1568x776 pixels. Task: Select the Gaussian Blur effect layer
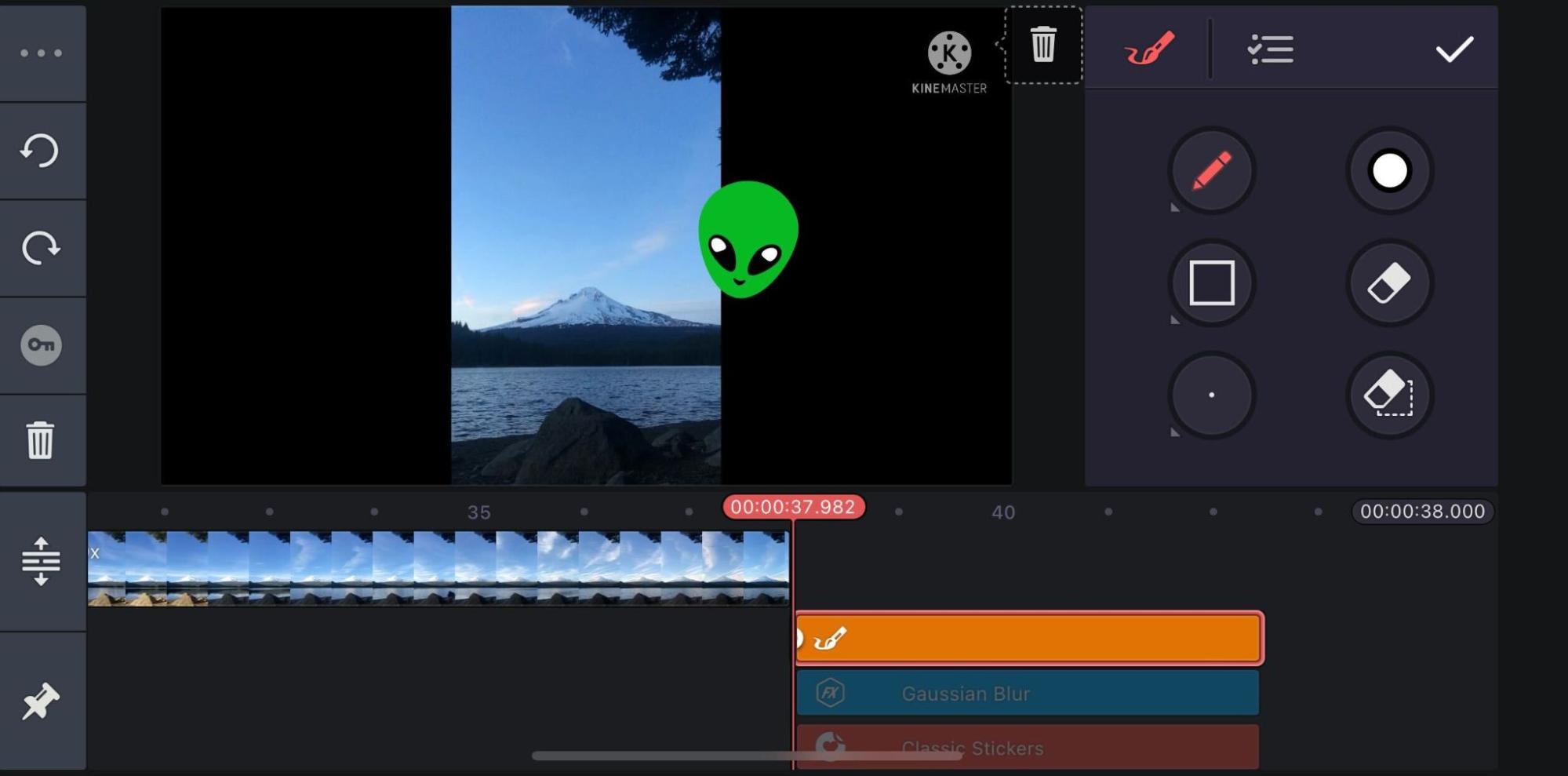click(1028, 694)
